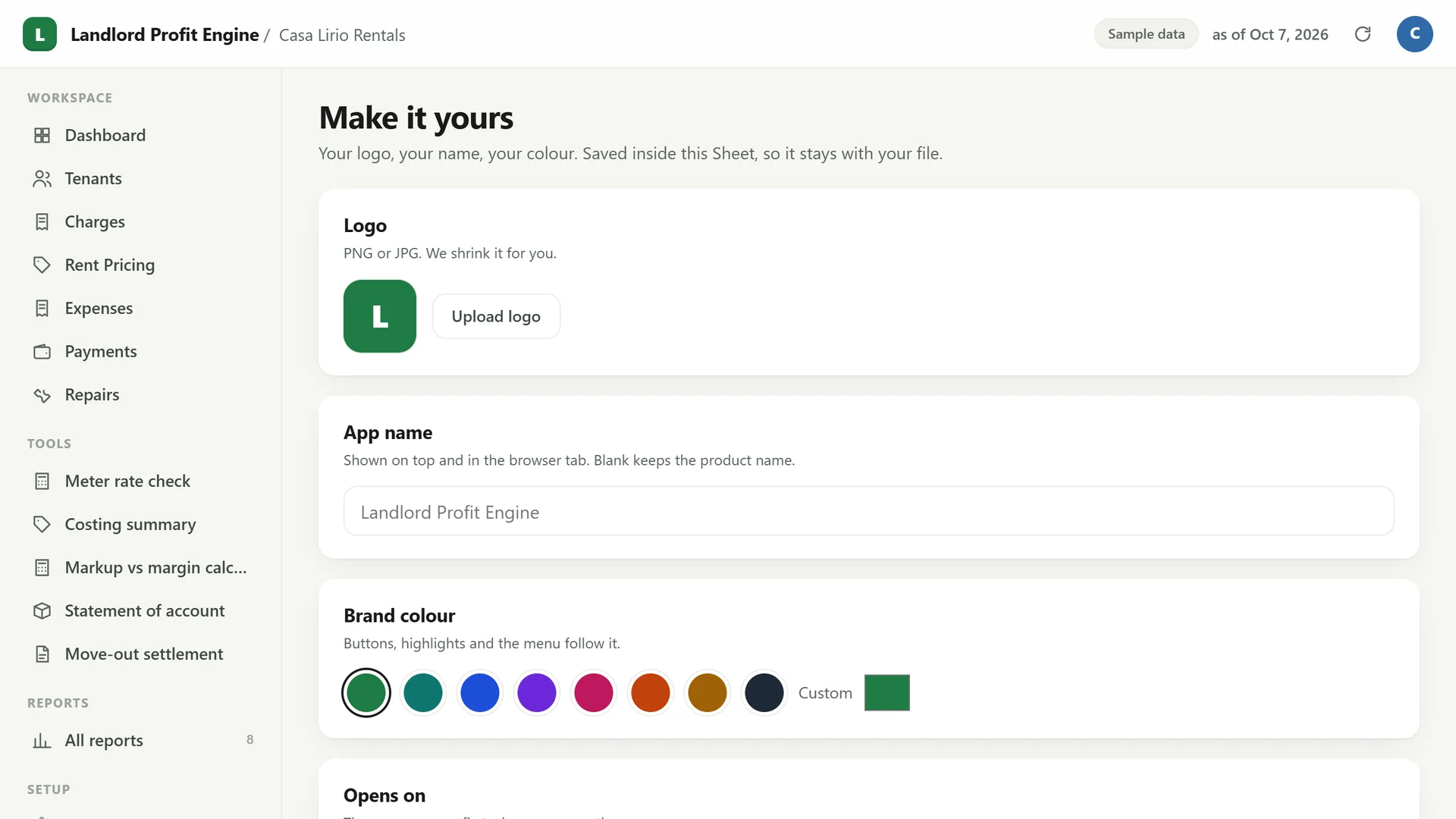Click the Casa Lirio Rentals breadcrumb
This screenshot has width=1456, height=819.
click(342, 35)
